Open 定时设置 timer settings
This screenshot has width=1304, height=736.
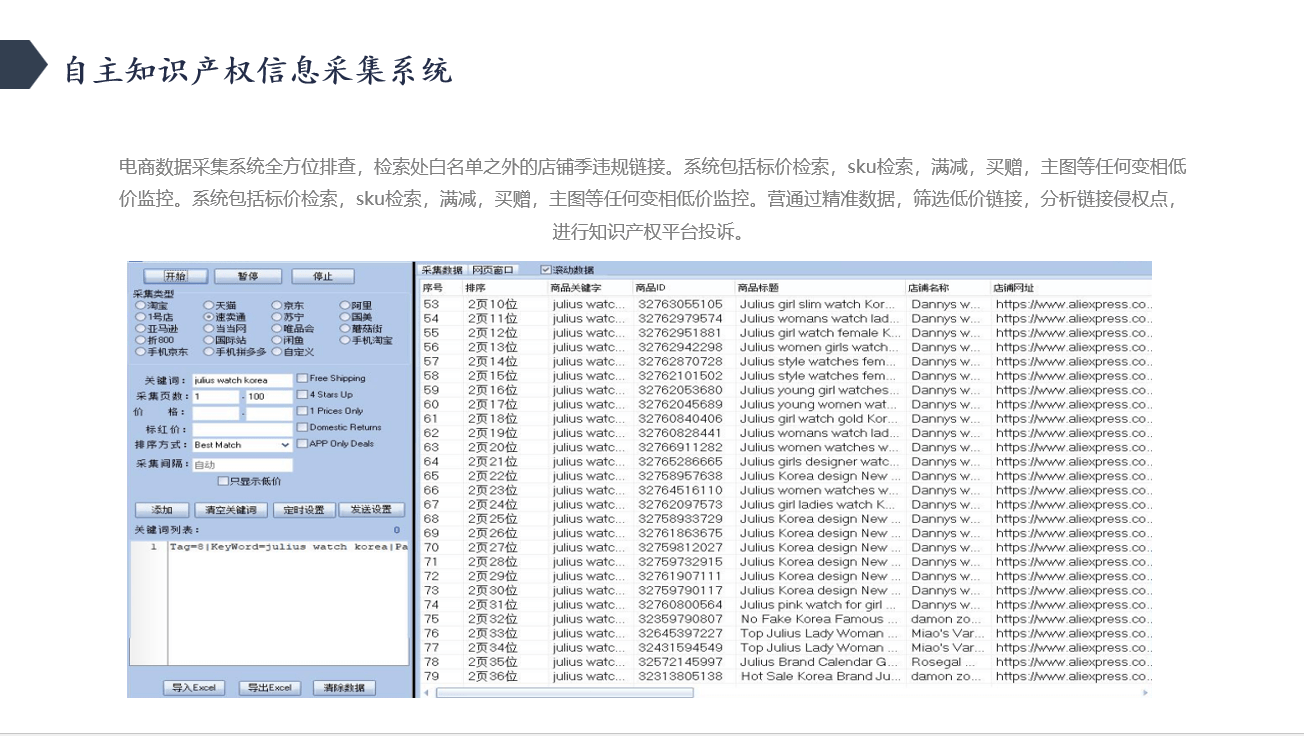[302, 510]
